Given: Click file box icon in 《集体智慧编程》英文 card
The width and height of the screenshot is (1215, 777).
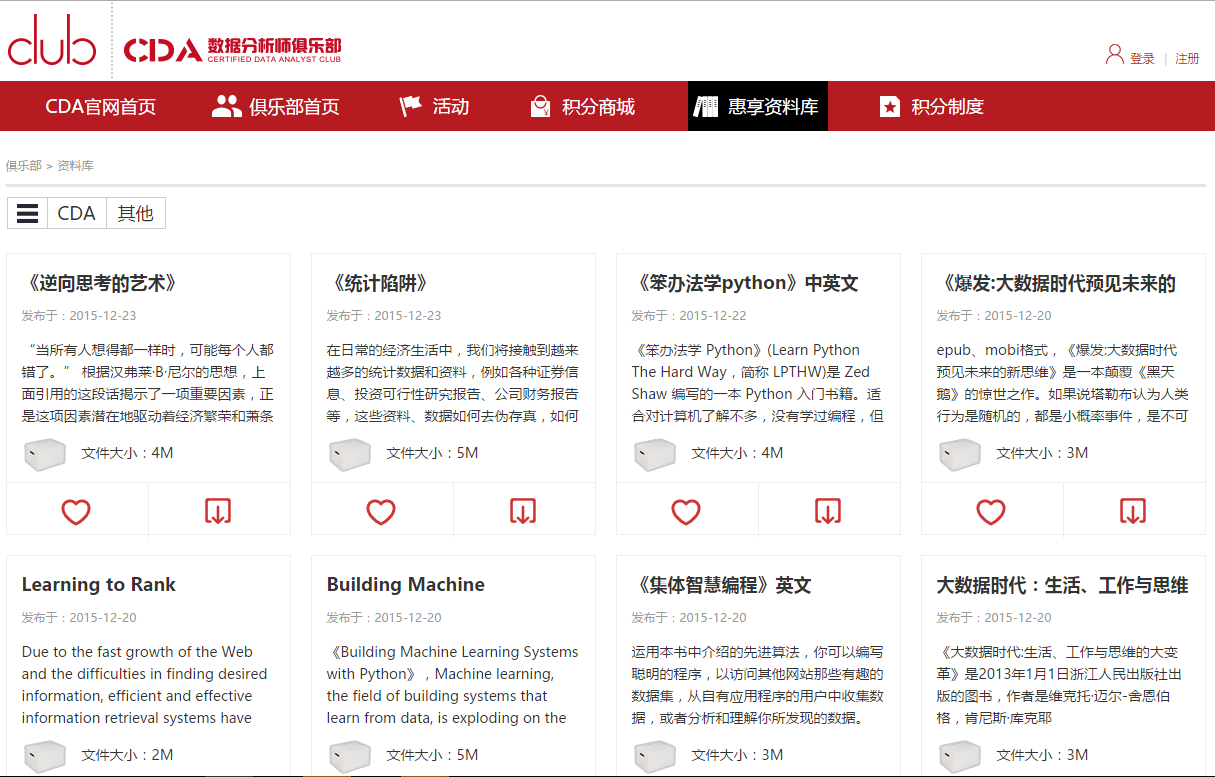Looking at the screenshot, I should click(655, 757).
